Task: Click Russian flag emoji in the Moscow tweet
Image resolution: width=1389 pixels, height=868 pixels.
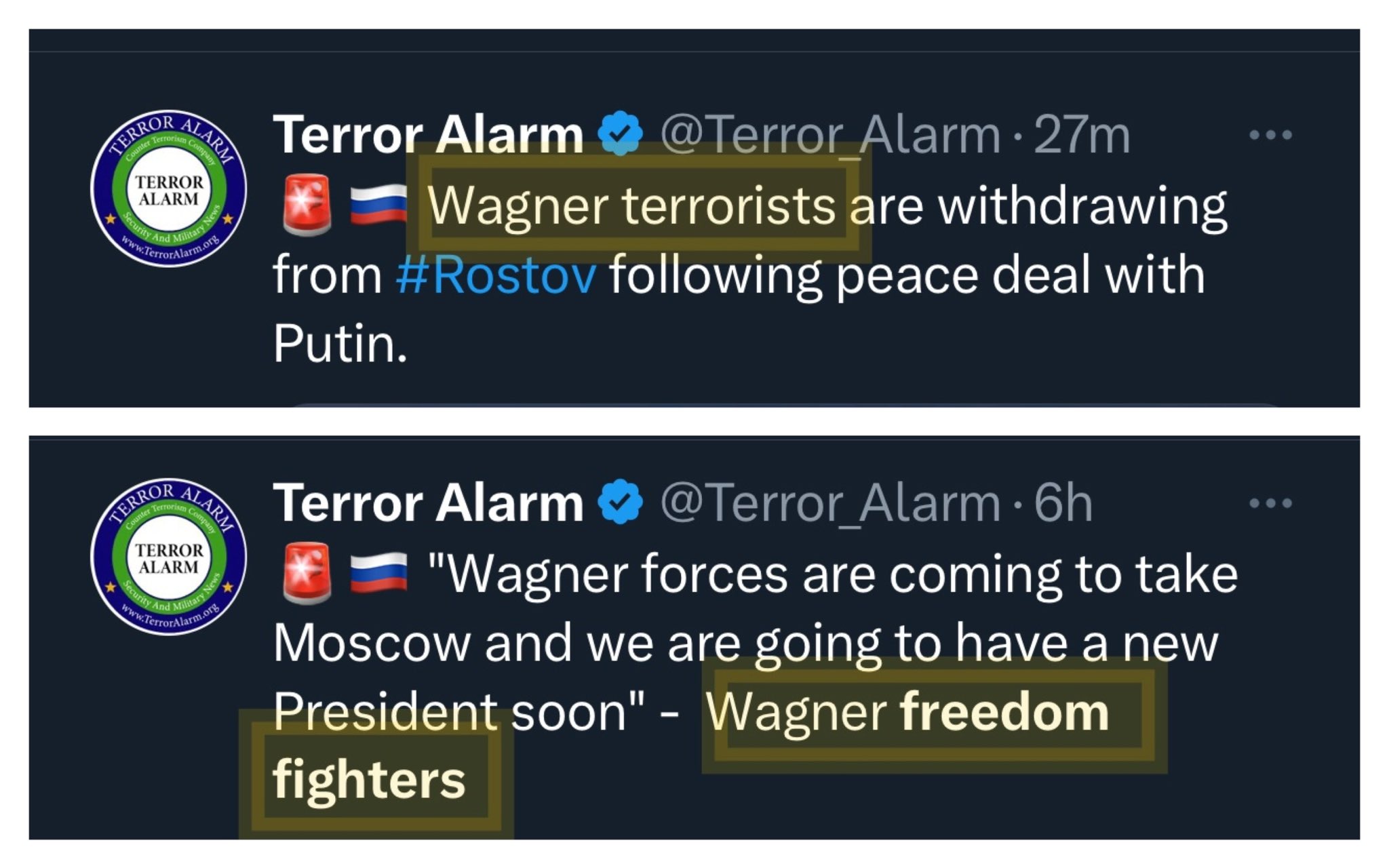Action: point(378,573)
